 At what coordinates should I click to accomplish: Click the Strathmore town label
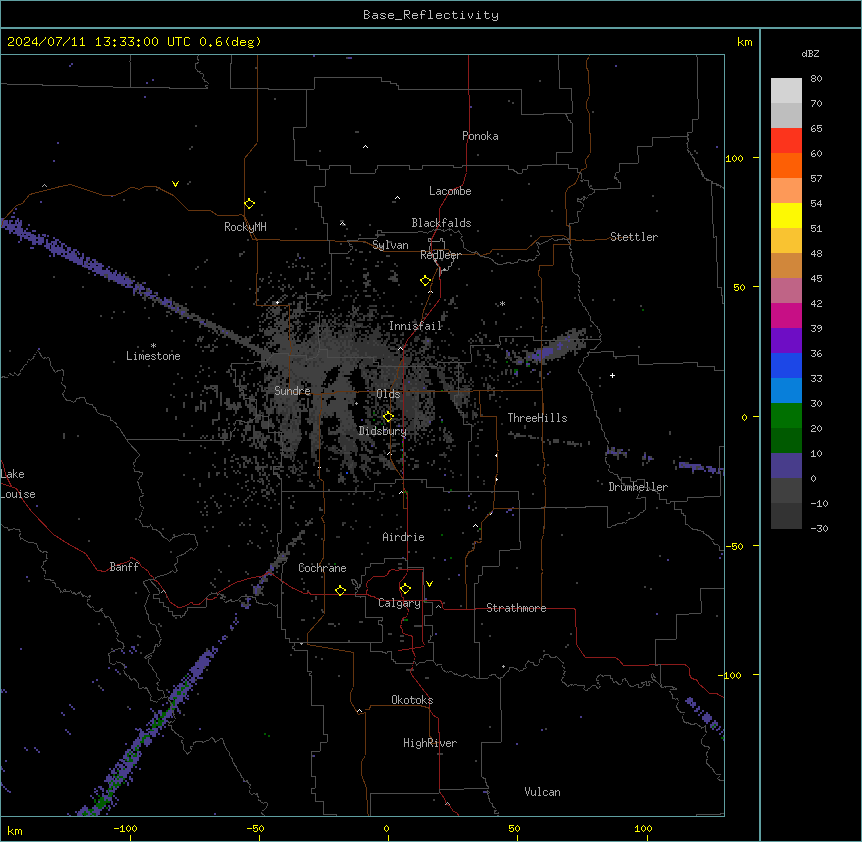coord(516,608)
